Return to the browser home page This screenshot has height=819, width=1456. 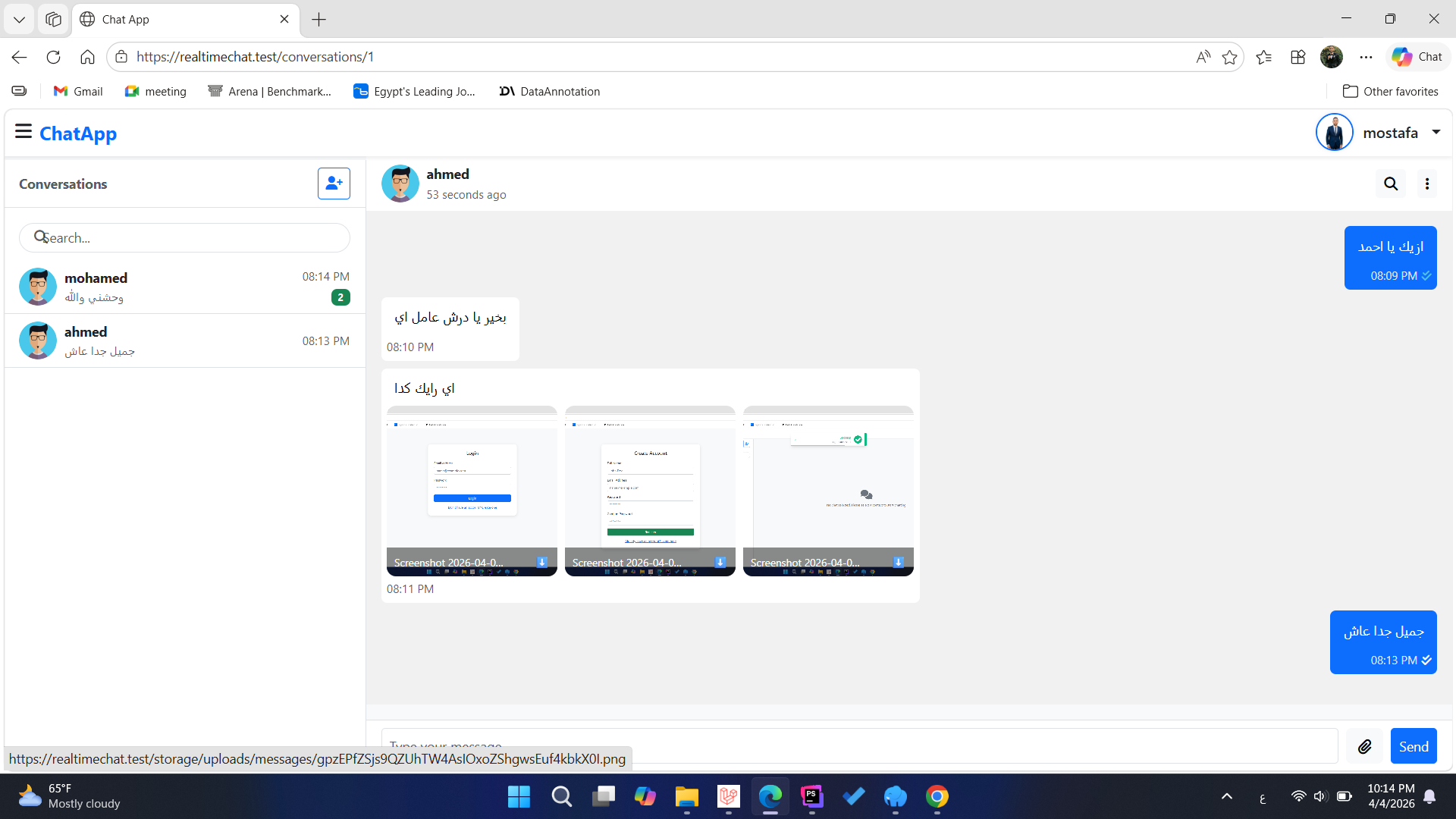(87, 56)
